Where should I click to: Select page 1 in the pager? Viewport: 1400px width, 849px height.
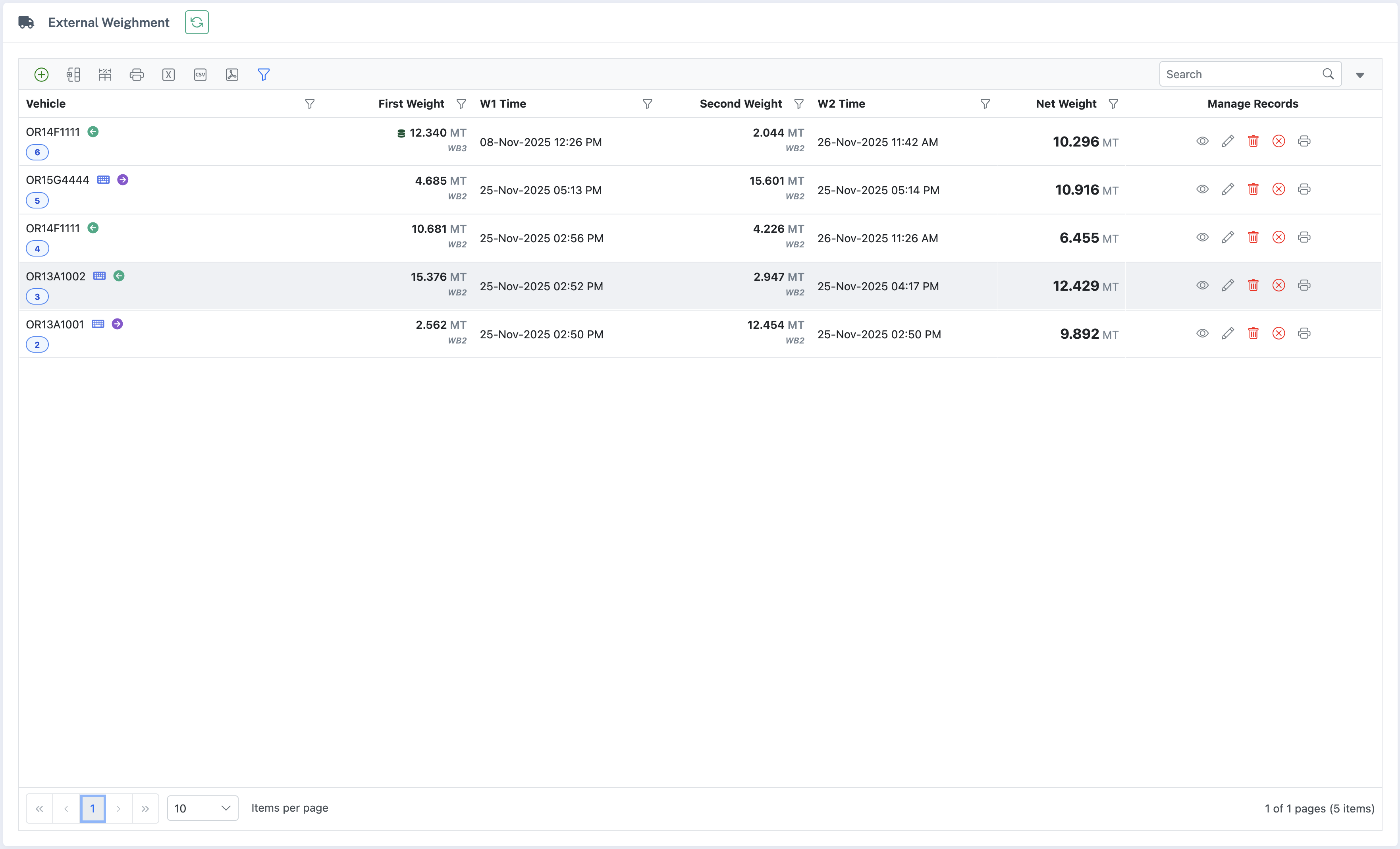(x=93, y=808)
